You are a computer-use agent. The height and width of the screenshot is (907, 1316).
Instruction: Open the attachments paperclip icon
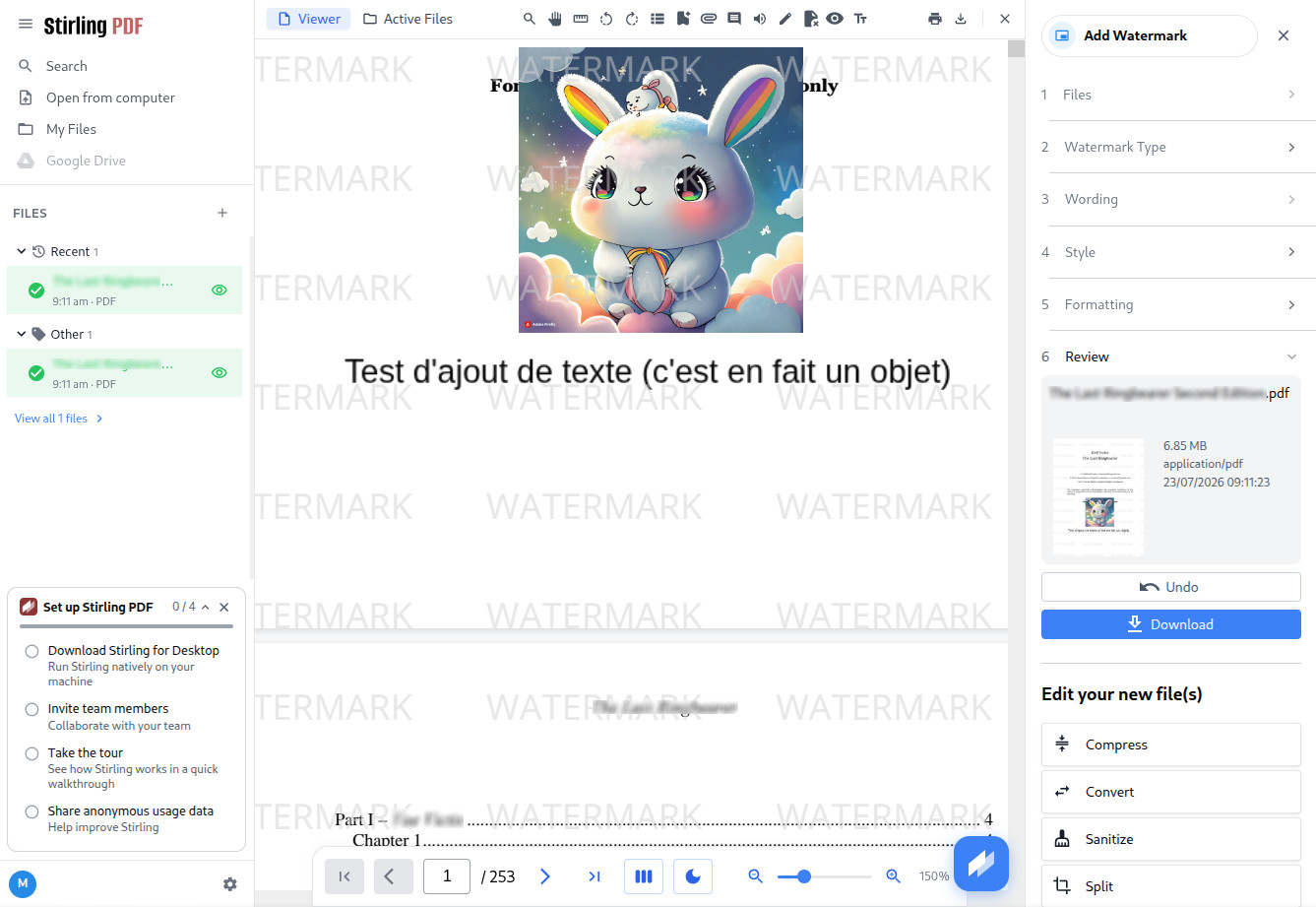[x=709, y=19]
